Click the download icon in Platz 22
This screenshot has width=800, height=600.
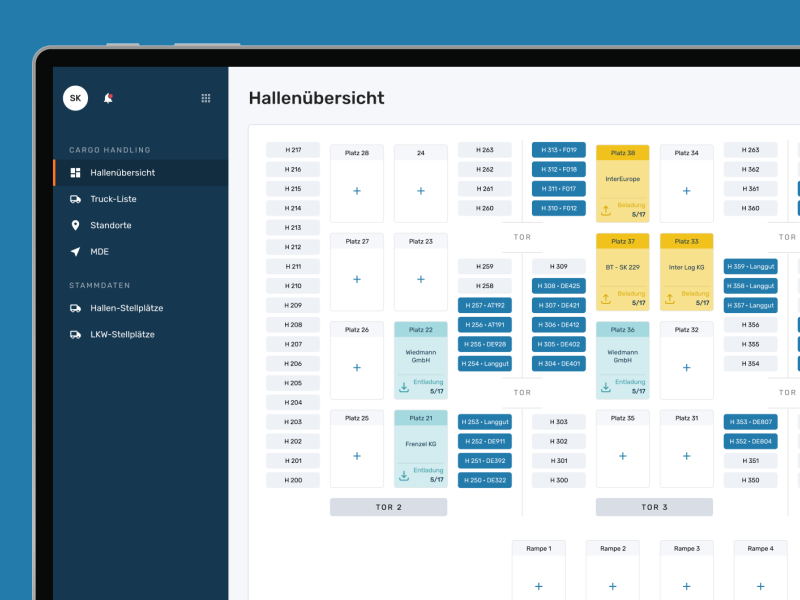point(404,387)
